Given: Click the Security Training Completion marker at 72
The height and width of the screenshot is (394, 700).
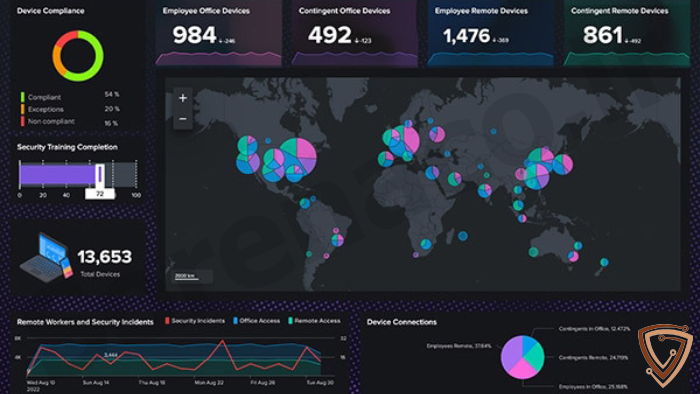Looking at the screenshot, I should click(100, 174).
